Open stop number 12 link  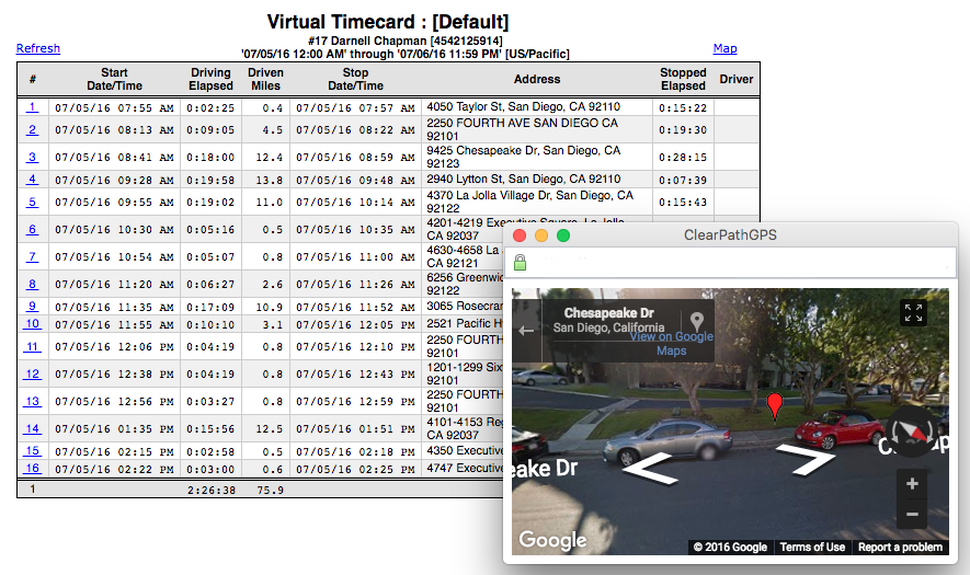[32, 374]
